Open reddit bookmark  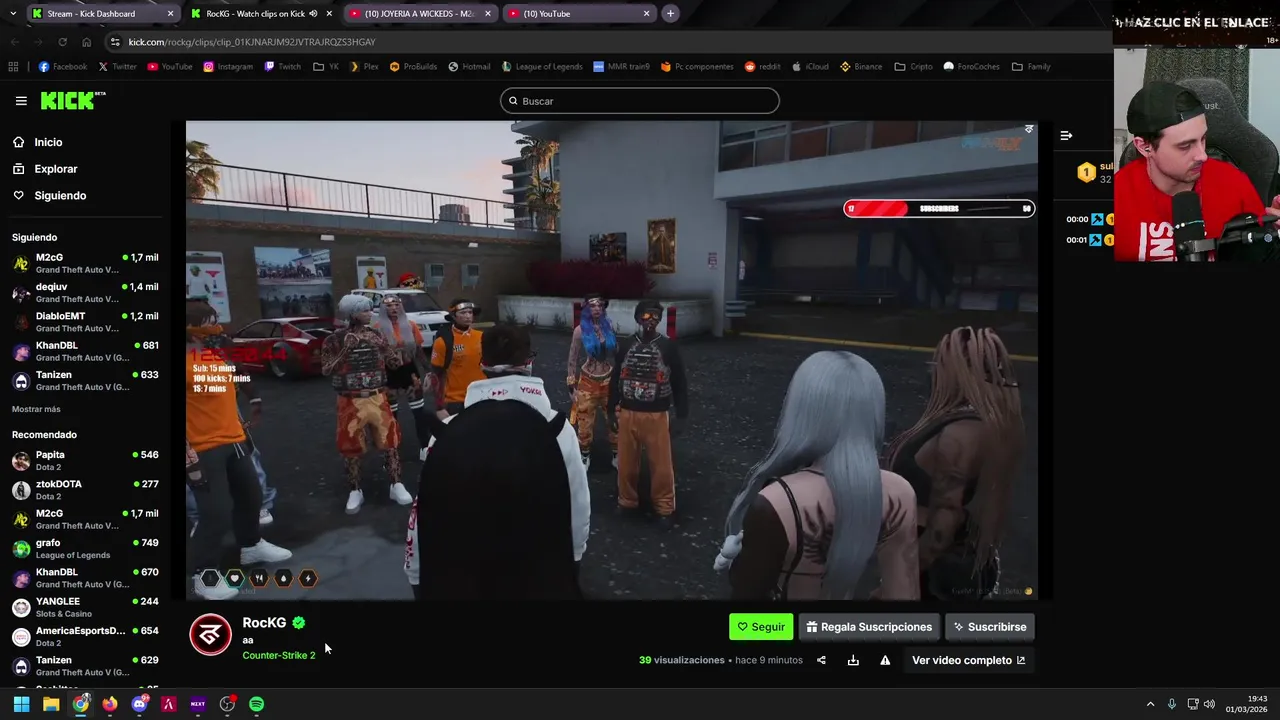762,67
